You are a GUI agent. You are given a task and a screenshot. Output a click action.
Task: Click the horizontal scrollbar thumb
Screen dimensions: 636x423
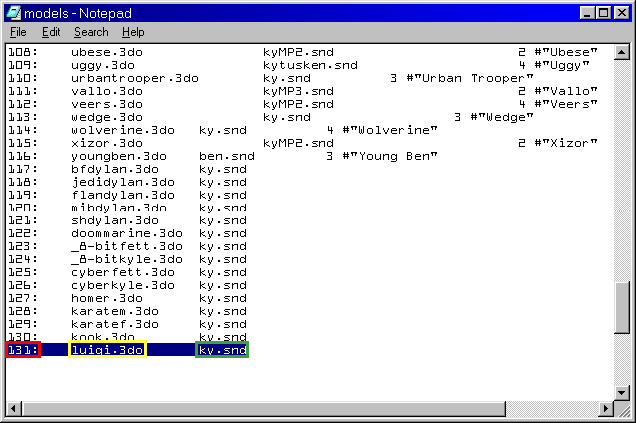coord(264,408)
